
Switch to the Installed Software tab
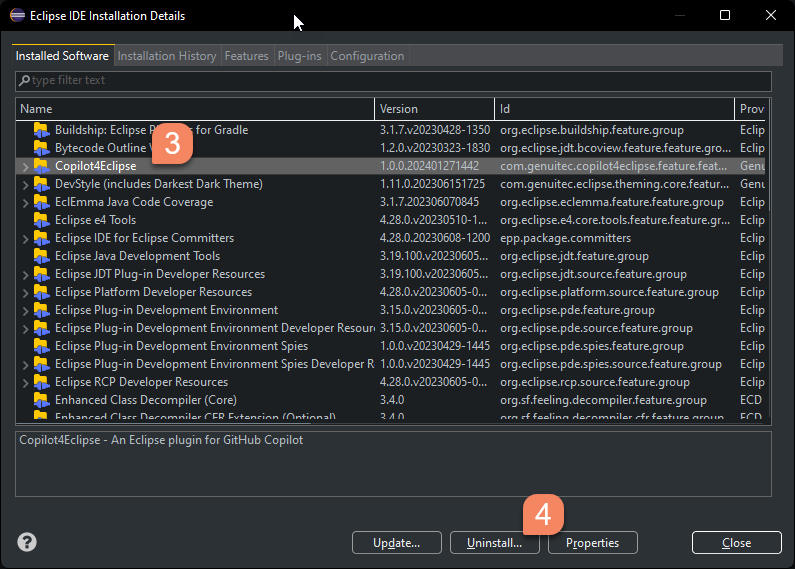pos(62,56)
